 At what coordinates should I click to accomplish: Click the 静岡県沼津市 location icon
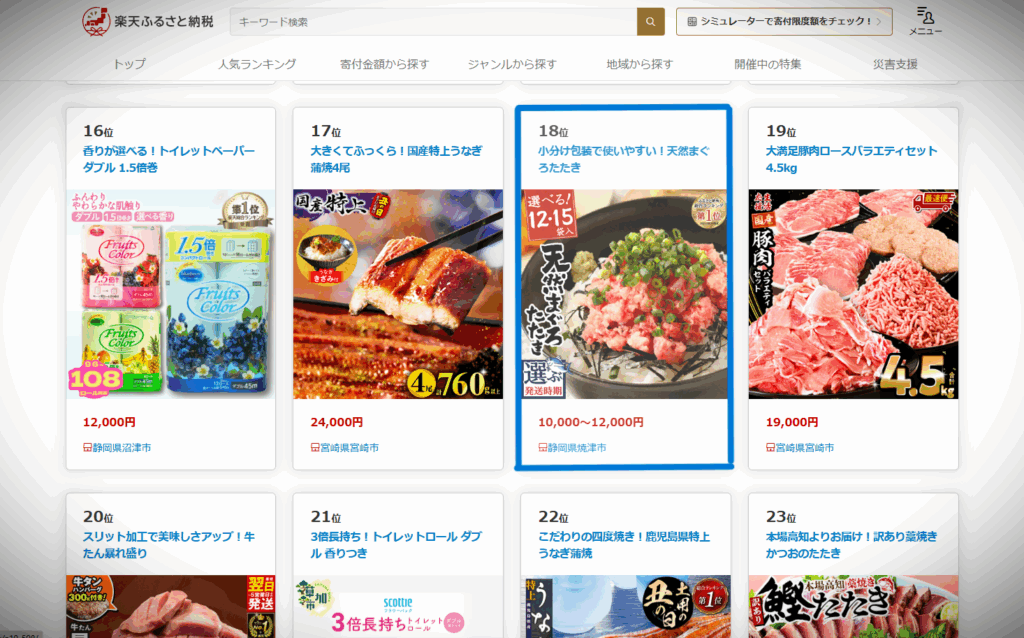(x=87, y=447)
